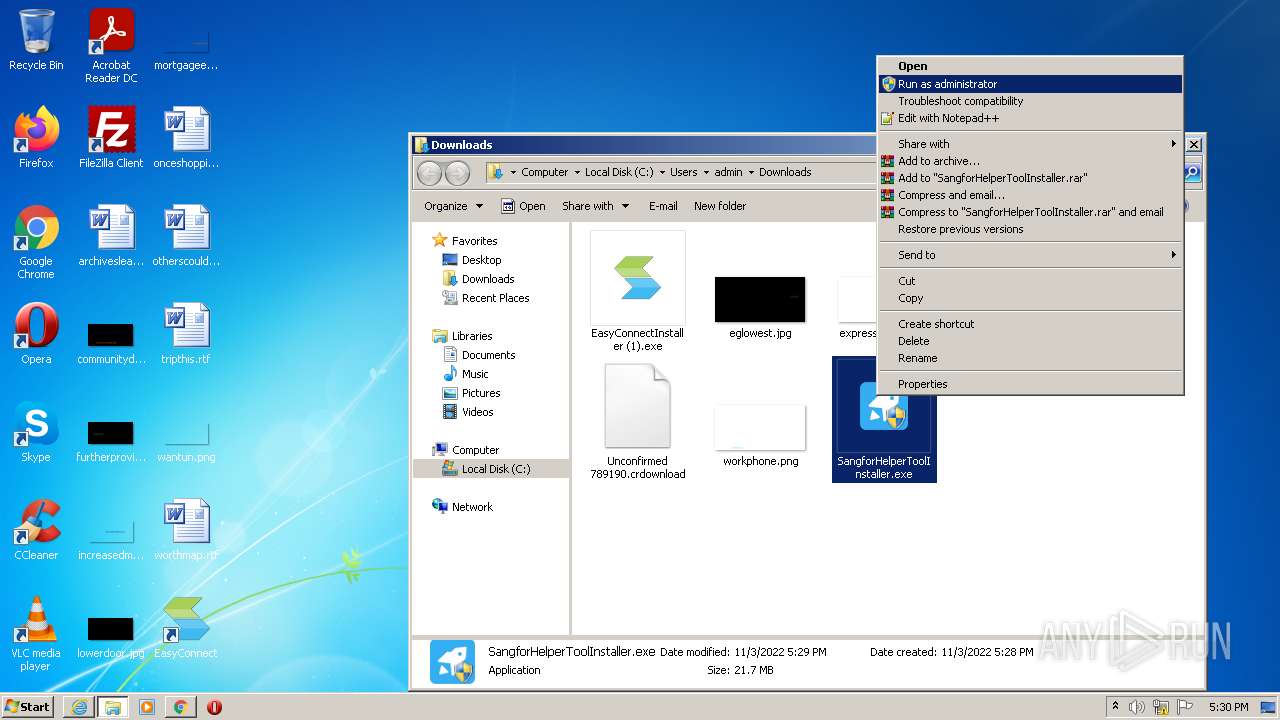Launch Google Chrome desktop shortcut

tap(36, 242)
